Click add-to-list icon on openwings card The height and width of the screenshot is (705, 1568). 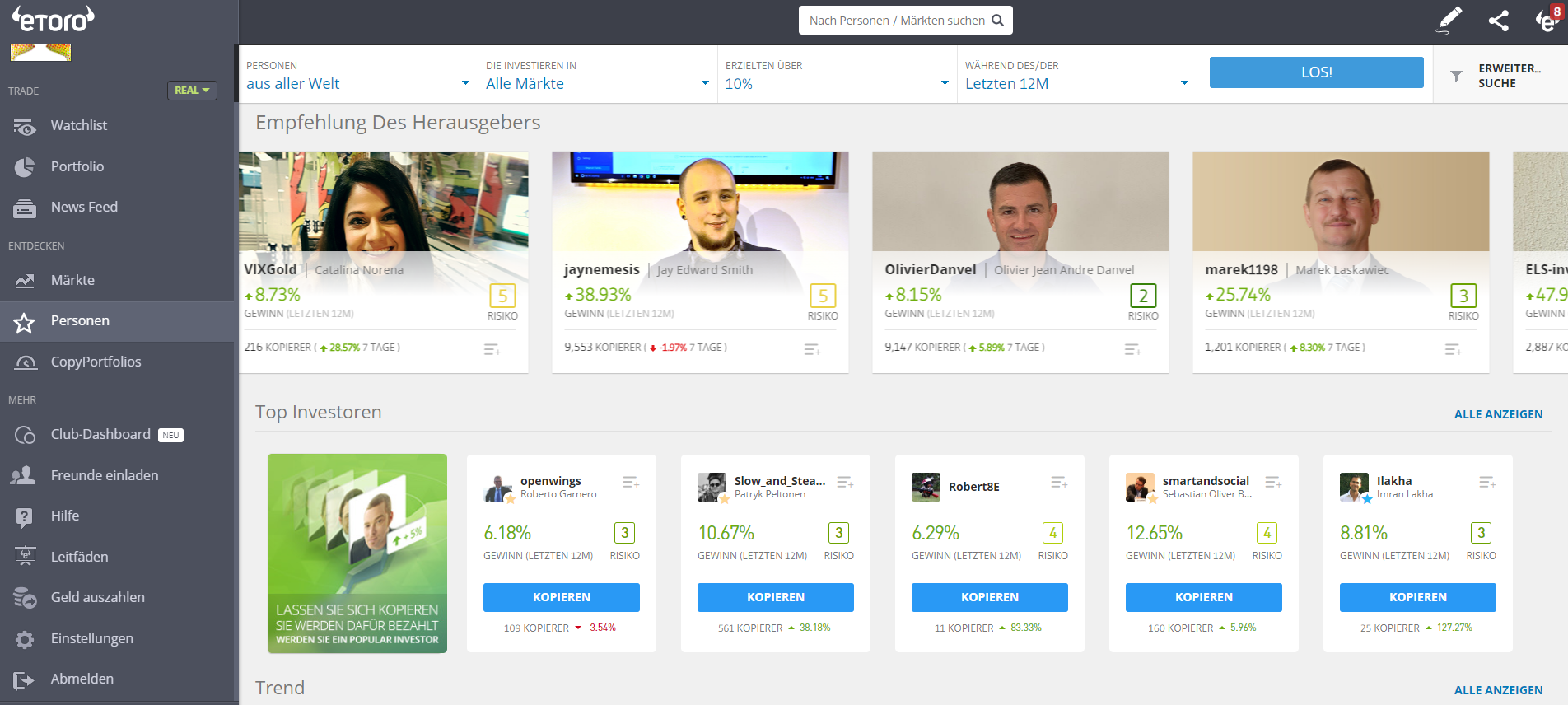(631, 482)
